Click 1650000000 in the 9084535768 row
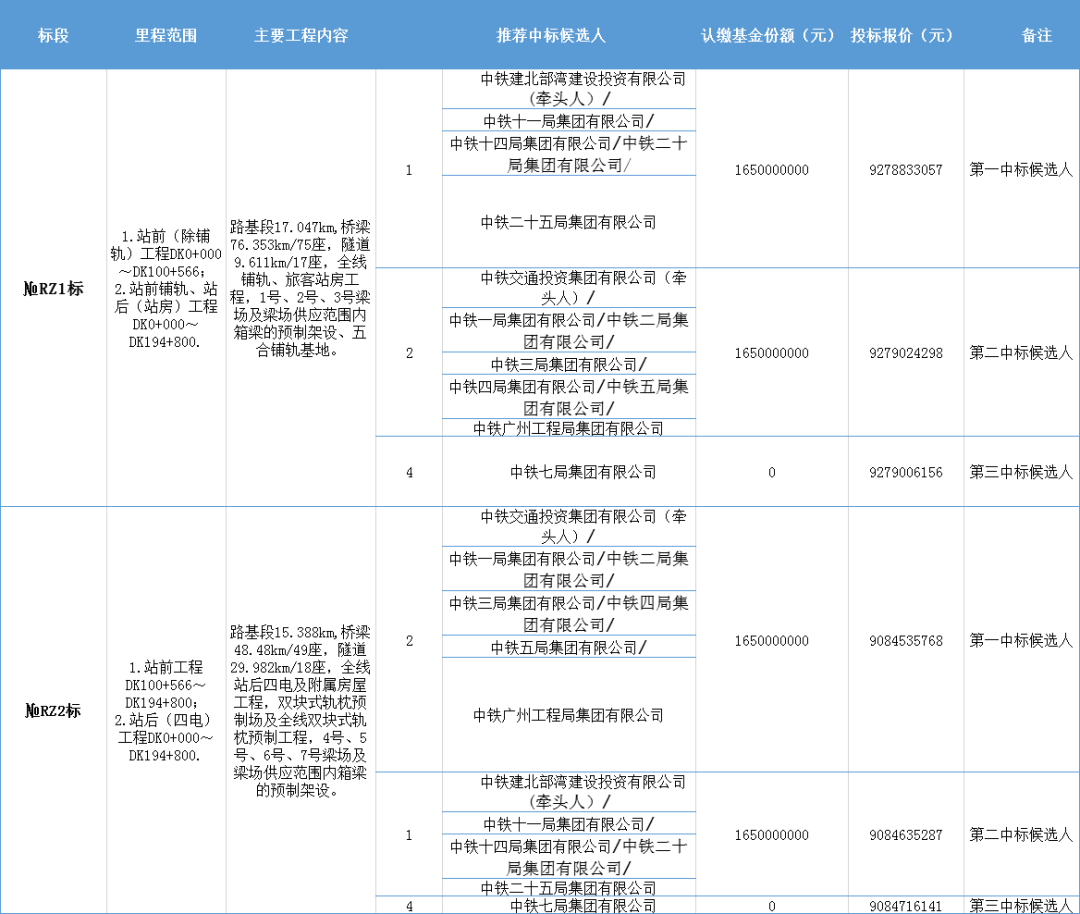This screenshot has width=1080, height=914. (x=771, y=641)
